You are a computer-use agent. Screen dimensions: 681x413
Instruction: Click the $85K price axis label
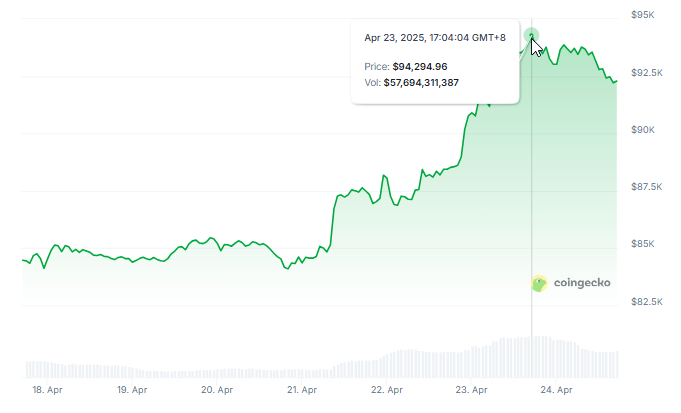643,244
